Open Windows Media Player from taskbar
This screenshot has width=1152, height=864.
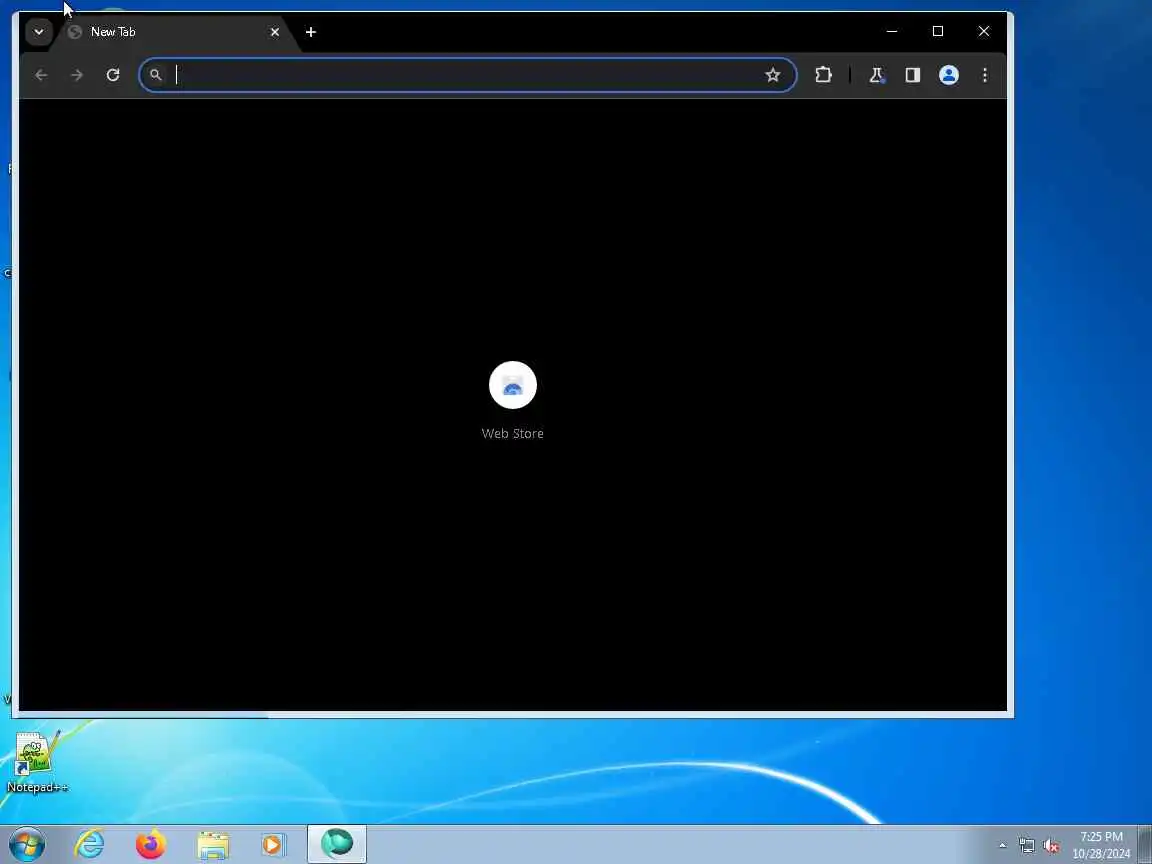tap(273, 844)
